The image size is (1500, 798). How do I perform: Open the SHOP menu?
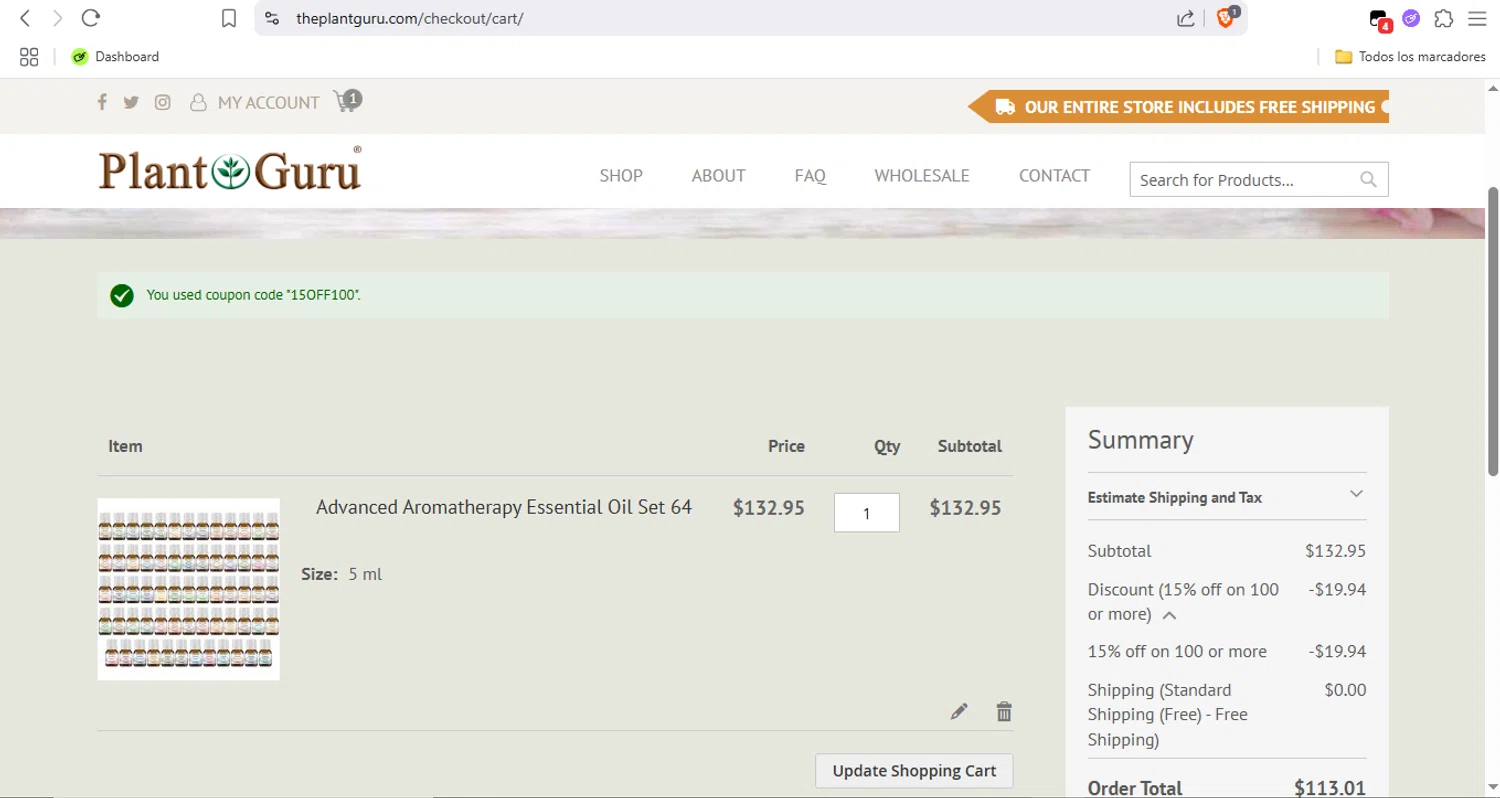tap(621, 176)
